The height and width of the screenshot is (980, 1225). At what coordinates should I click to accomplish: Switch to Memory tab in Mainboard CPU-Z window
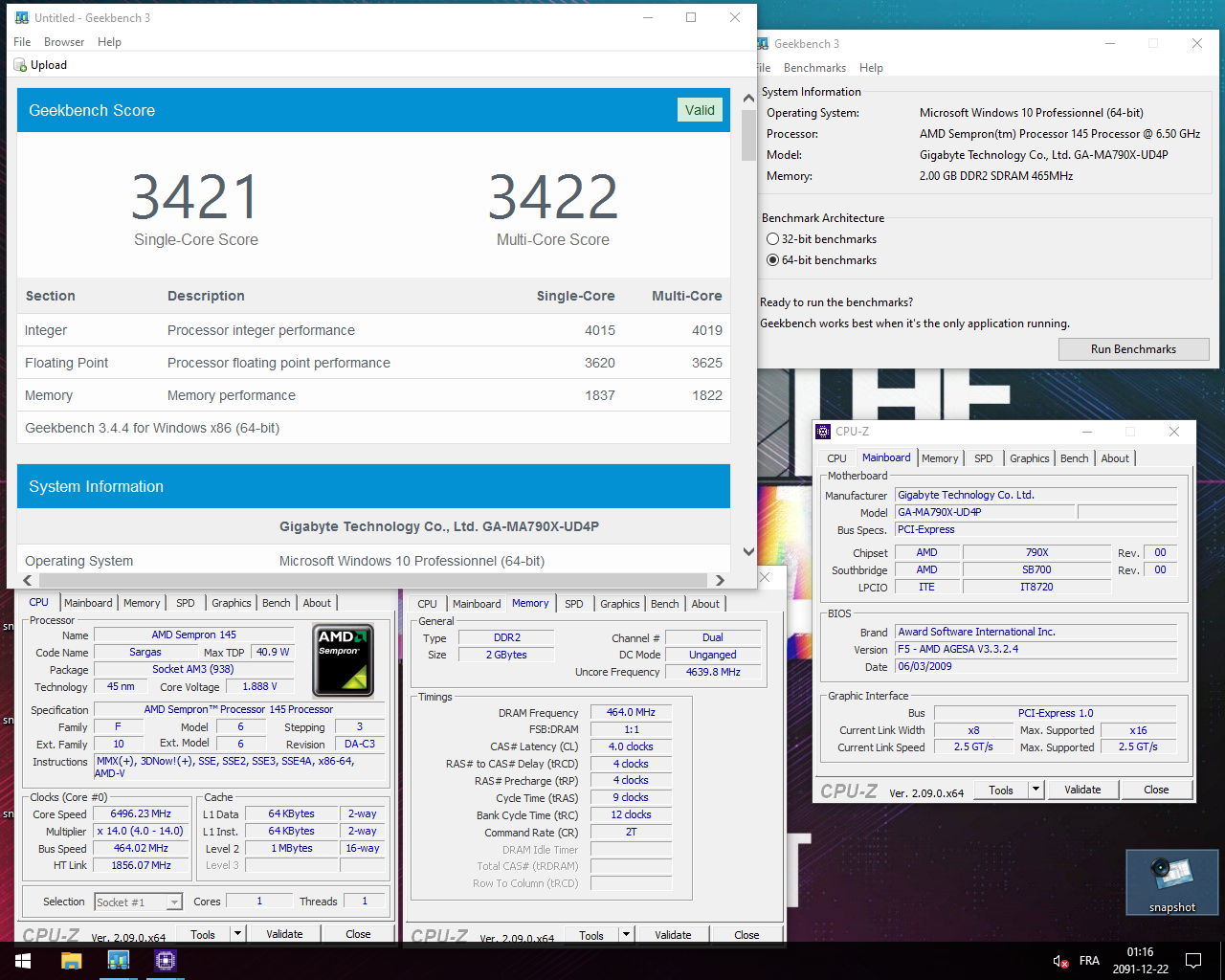point(940,458)
